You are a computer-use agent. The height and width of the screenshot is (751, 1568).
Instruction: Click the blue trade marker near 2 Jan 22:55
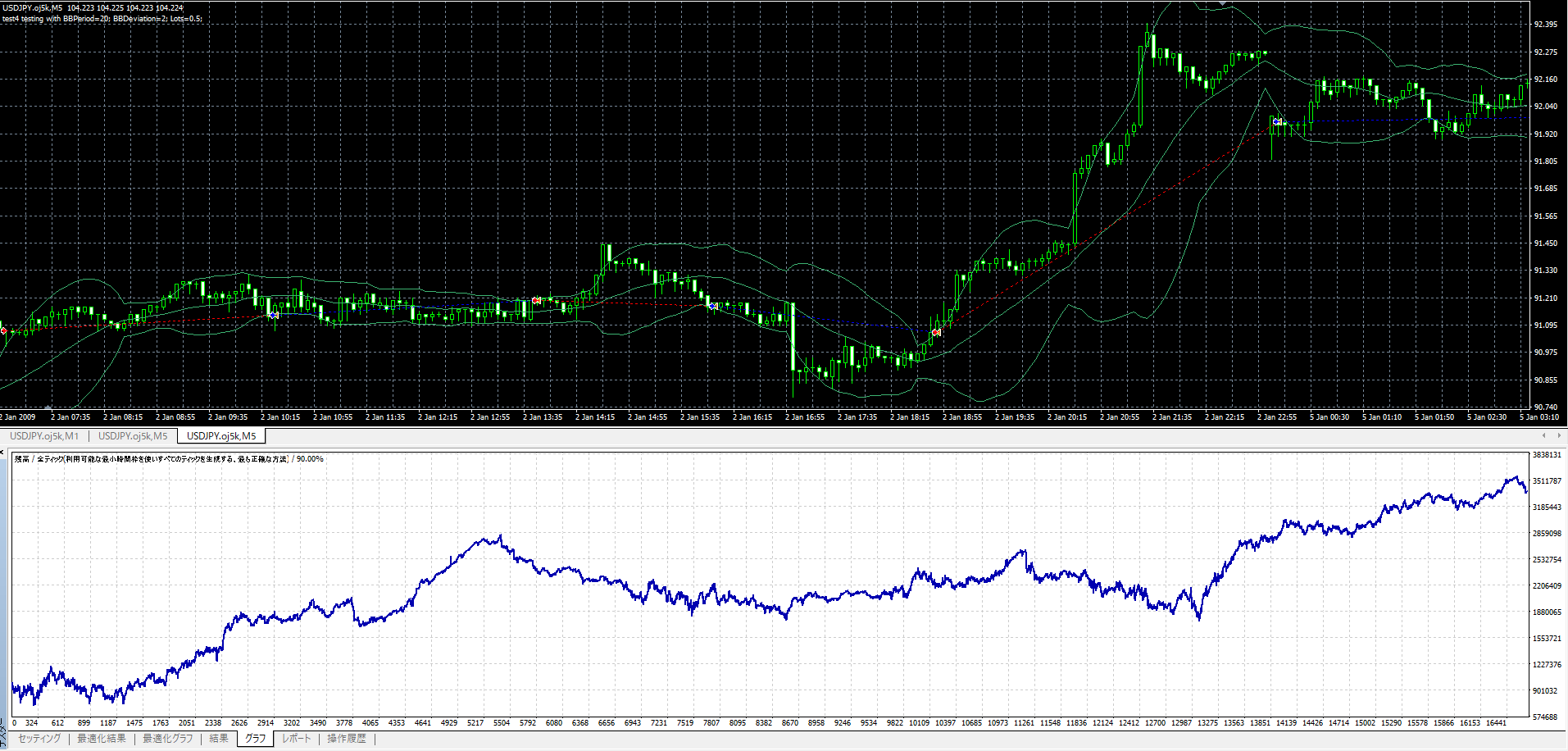[1277, 121]
